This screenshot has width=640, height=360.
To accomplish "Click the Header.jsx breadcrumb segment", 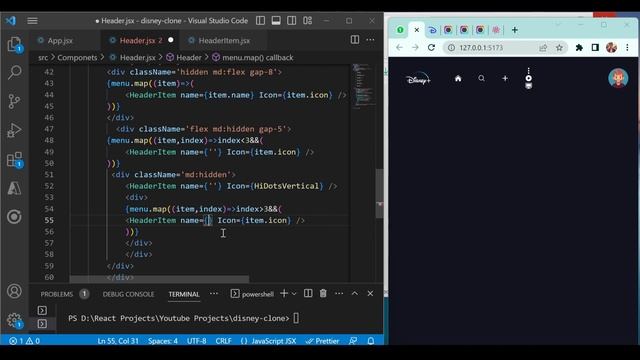I will 138,58.
